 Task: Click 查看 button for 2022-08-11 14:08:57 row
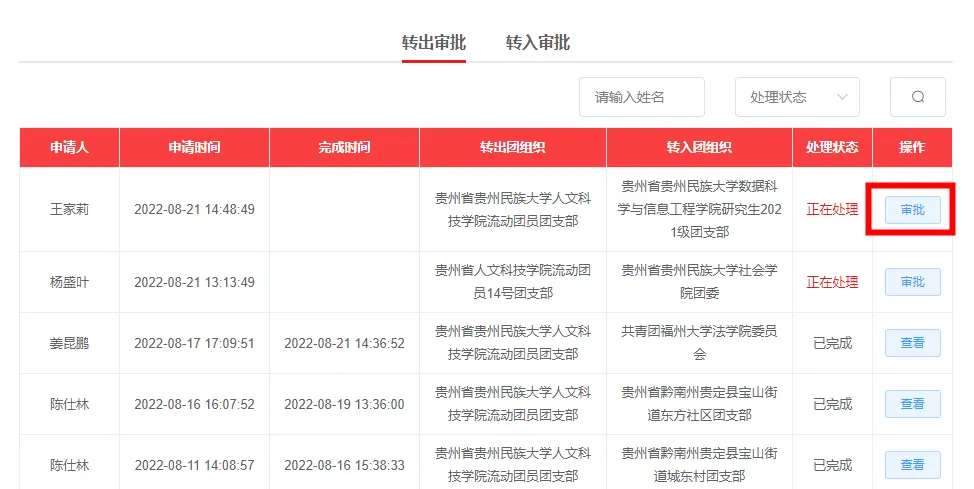[x=913, y=465]
